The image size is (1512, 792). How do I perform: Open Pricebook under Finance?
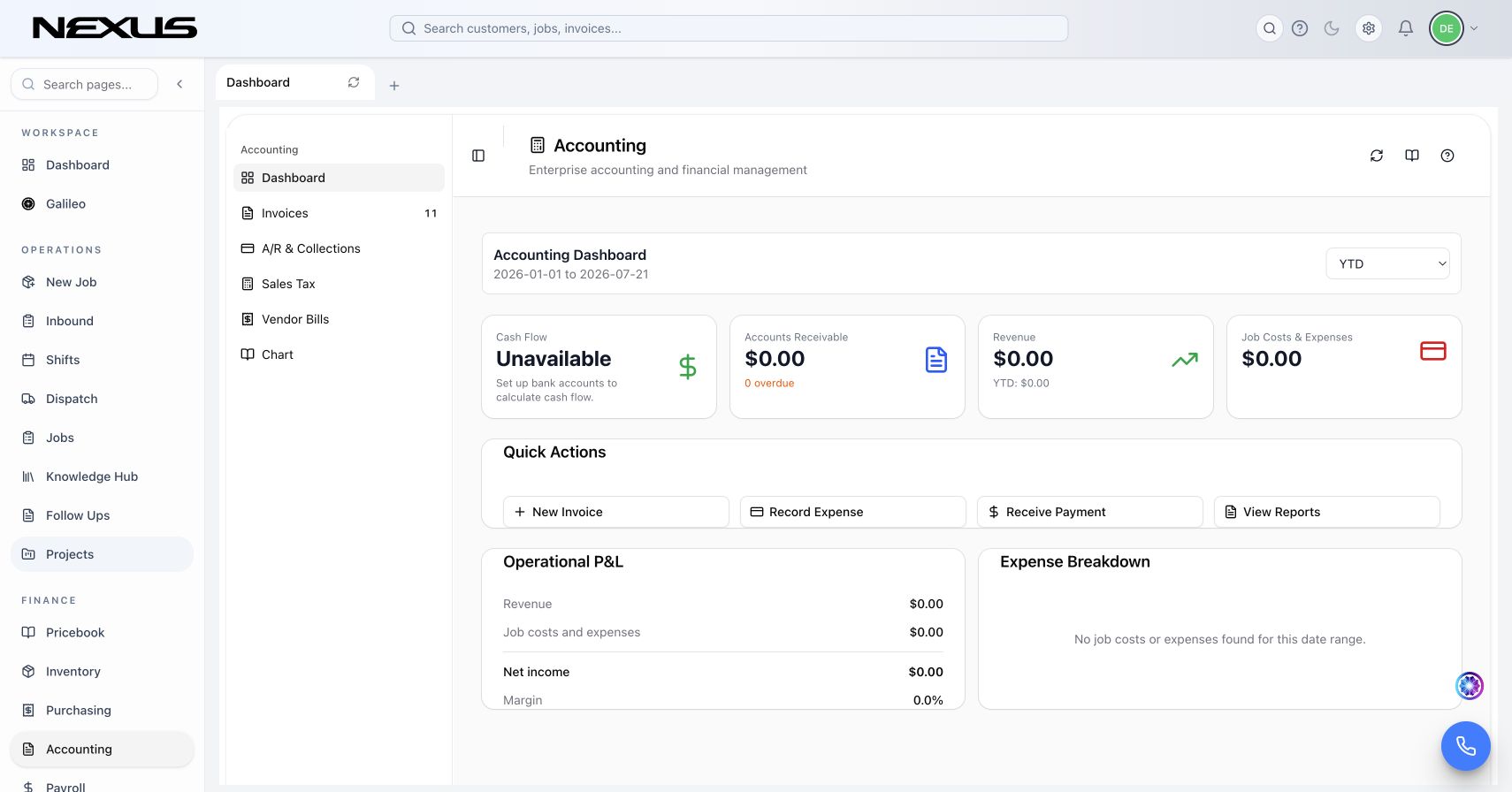(x=102, y=633)
